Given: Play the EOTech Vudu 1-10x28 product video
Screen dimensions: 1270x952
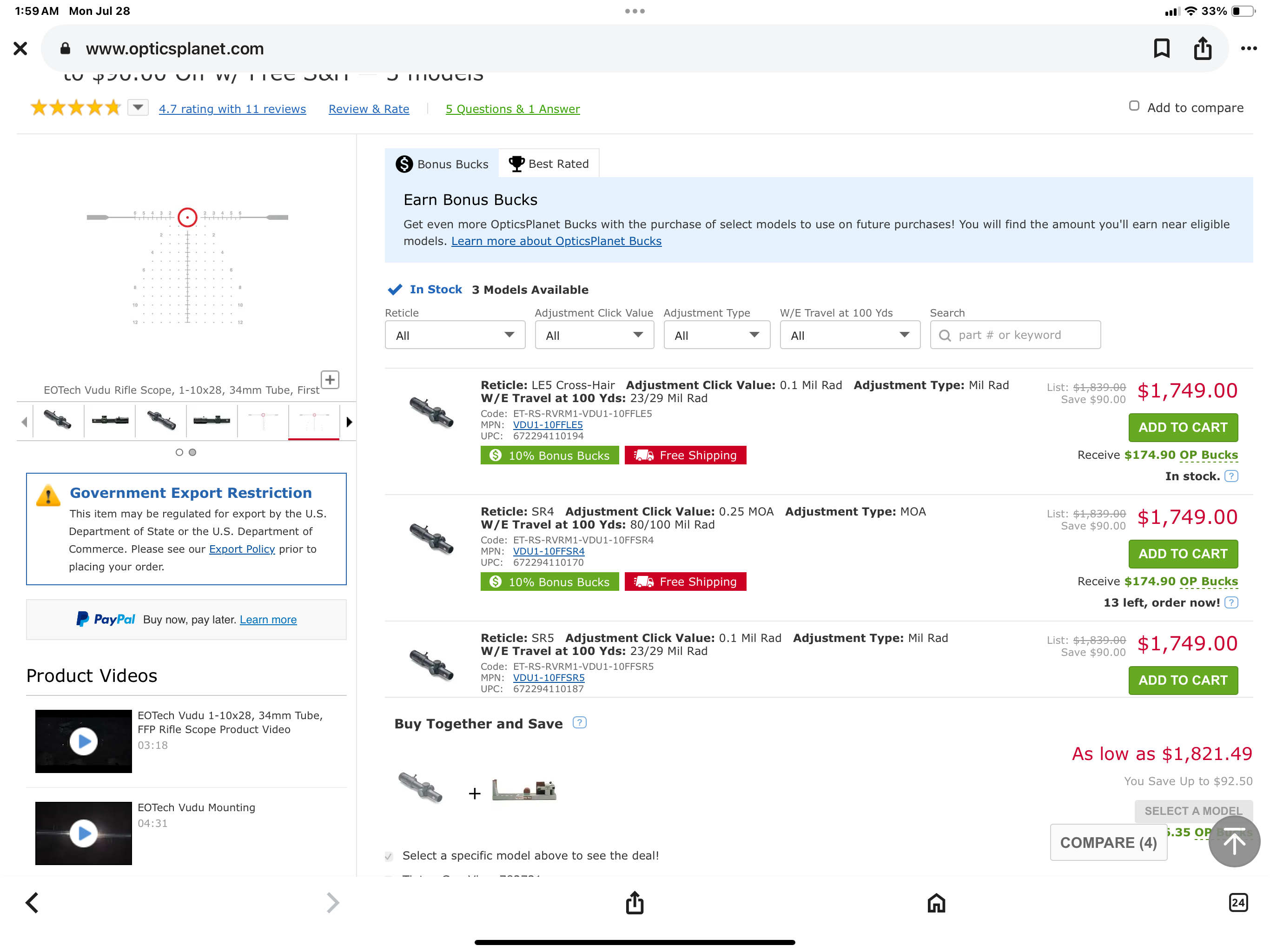Looking at the screenshot, I should click(x=84, y=741).
